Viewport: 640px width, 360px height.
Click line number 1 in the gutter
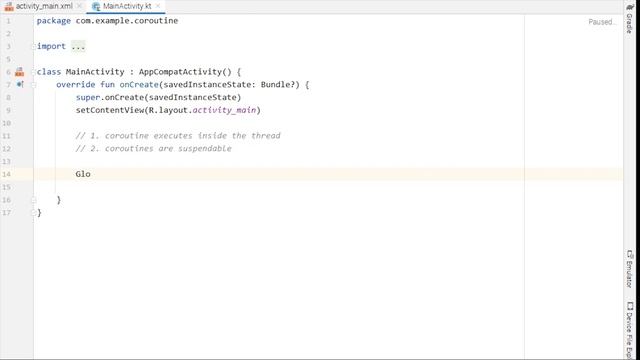pyautogui.click(x=8, y=21)
